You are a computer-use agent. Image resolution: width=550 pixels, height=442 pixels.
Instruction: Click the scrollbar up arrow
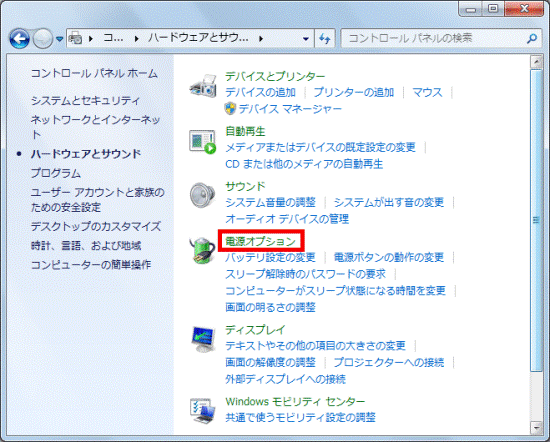point(536,62)
